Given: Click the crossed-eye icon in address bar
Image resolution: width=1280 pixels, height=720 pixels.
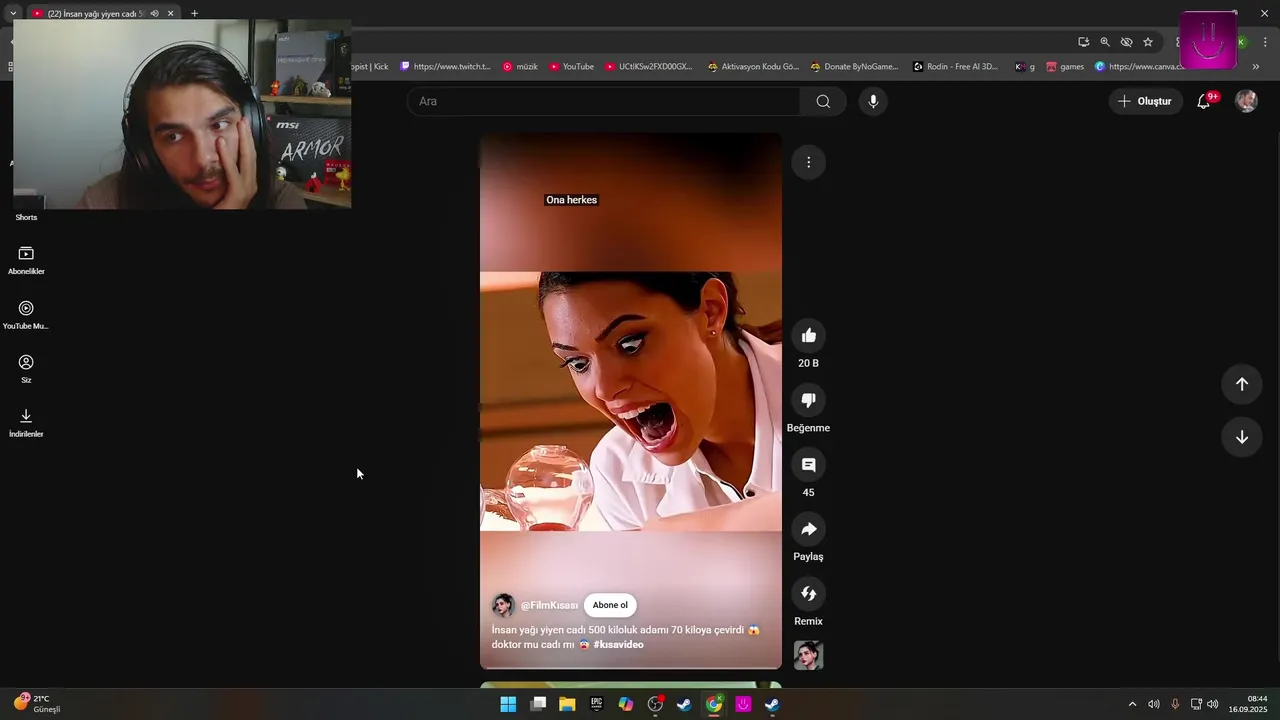Looking at the screenshot, I should 1126,42.
